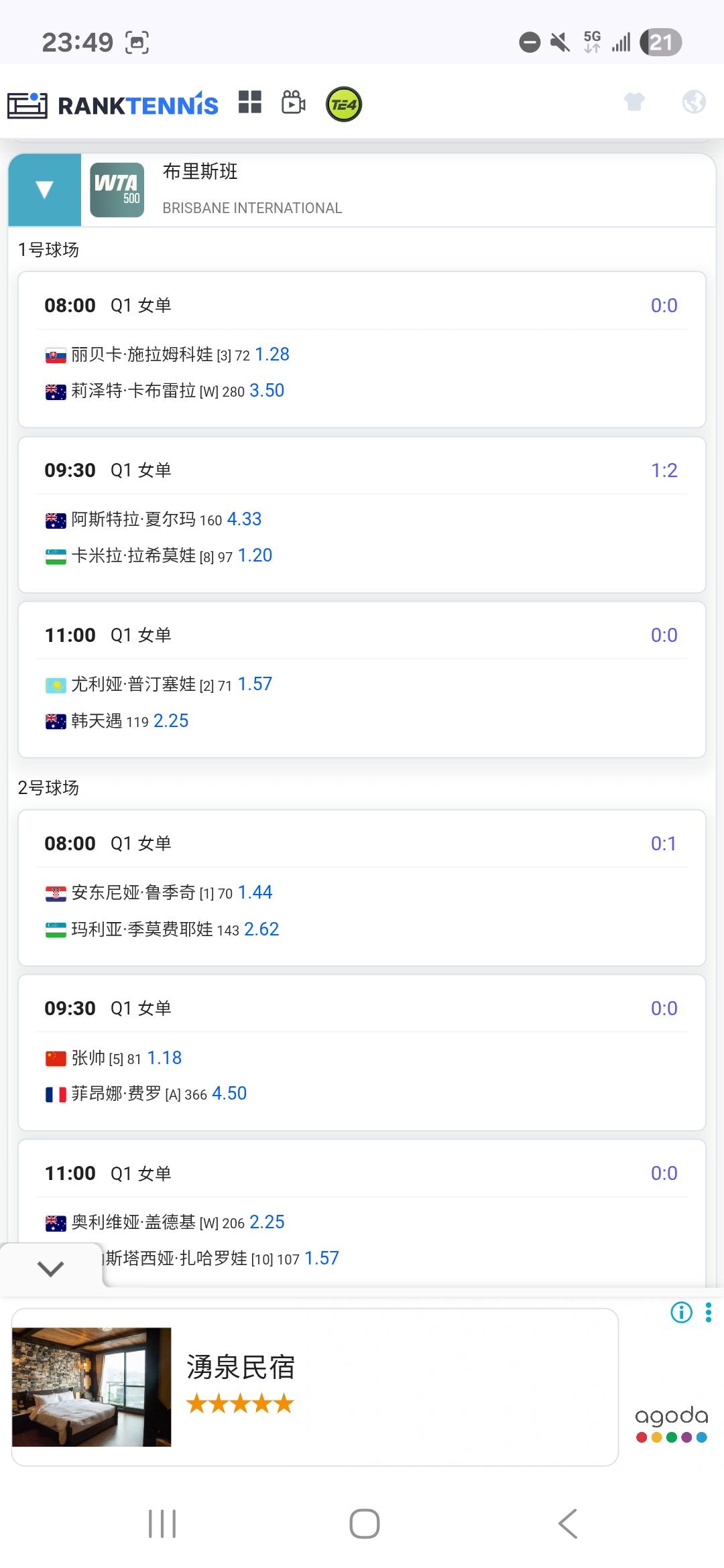Screen dimensions: 724x1568
Task: Collapse the Brisbane International tournament section
Action: 44,190
